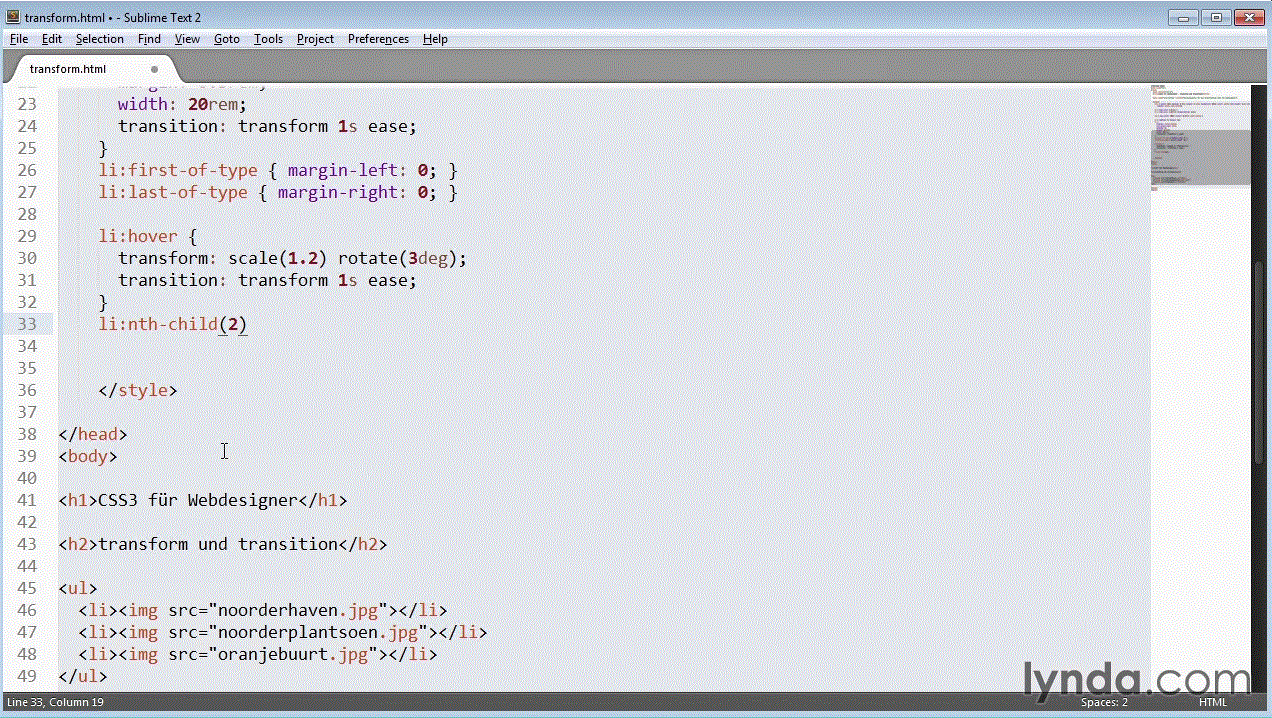This screenshot has width=1272, height=718.
Task: Click the opening <body> tag
Action: point(88,456)
